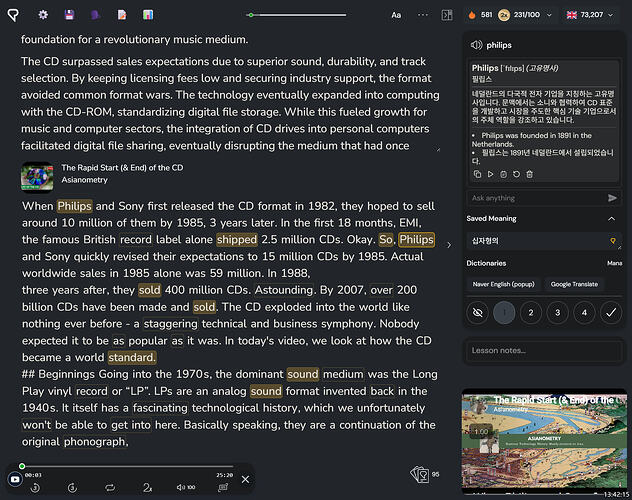Open the three-dots more options menu

click(423, 15)
